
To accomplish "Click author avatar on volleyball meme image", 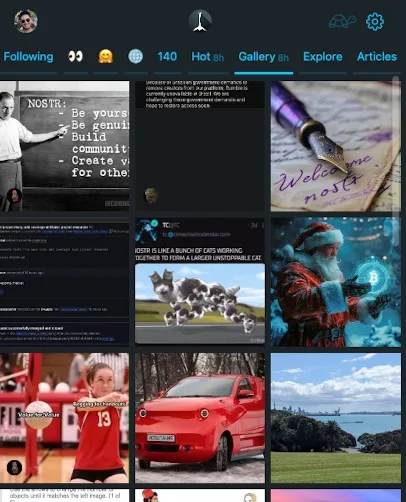I will coord(14,467).
